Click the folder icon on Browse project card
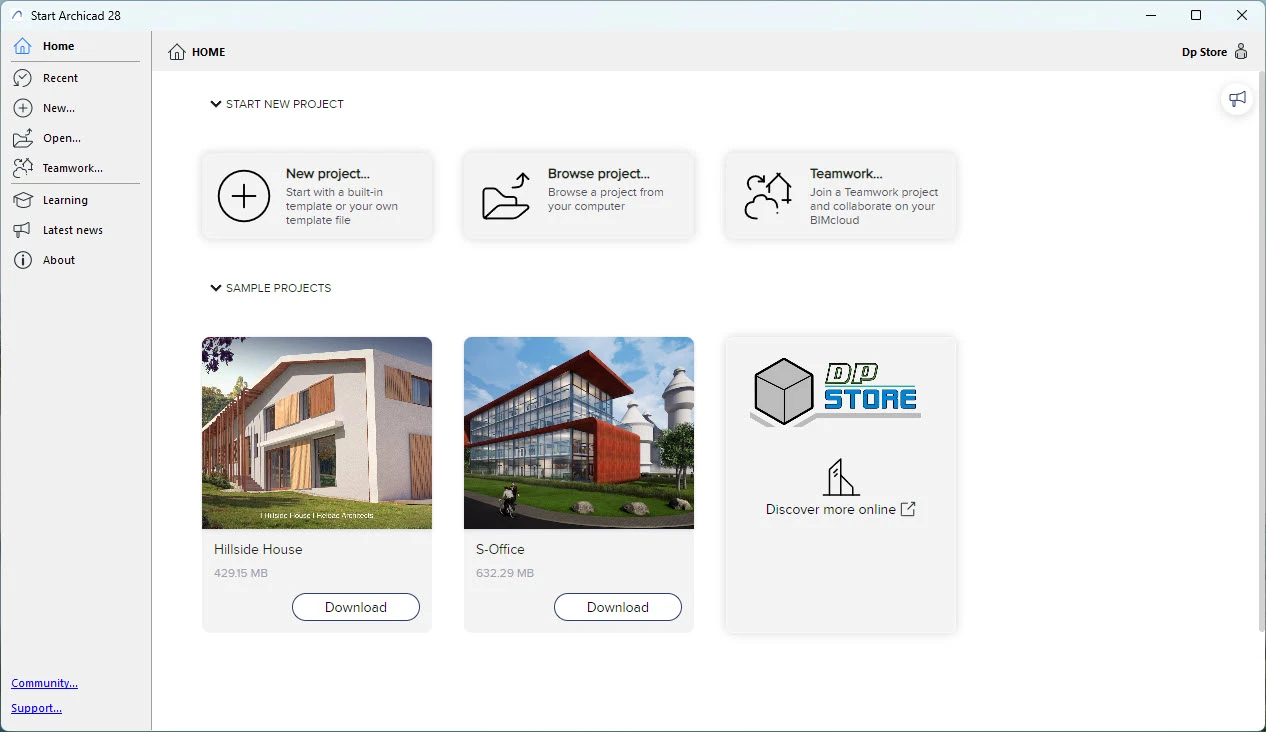 [x=506, y=196]
